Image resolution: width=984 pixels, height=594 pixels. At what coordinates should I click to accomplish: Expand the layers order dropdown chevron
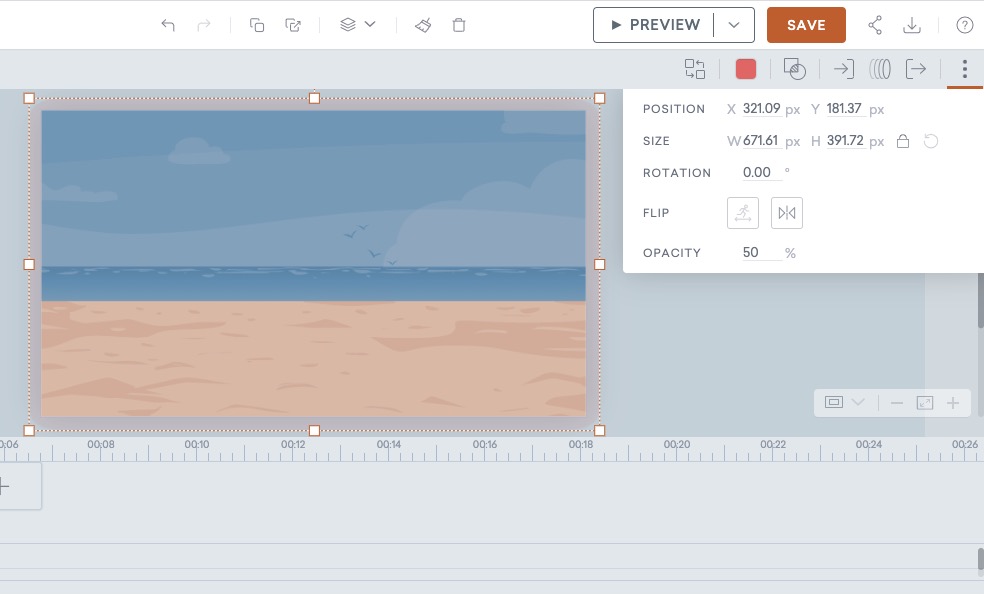(x=370, y=24)
